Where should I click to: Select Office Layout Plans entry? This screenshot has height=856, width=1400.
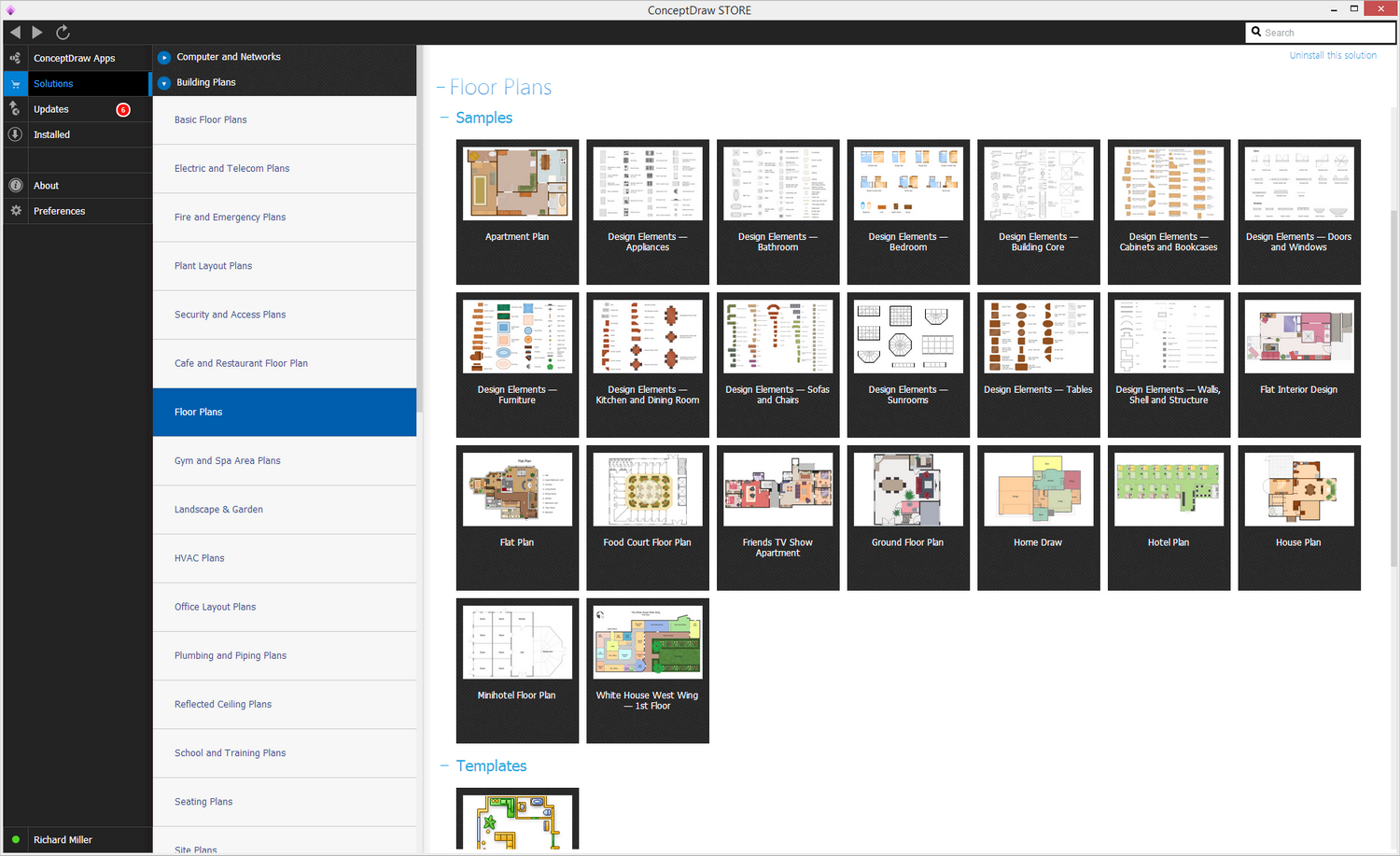(285, 607)
